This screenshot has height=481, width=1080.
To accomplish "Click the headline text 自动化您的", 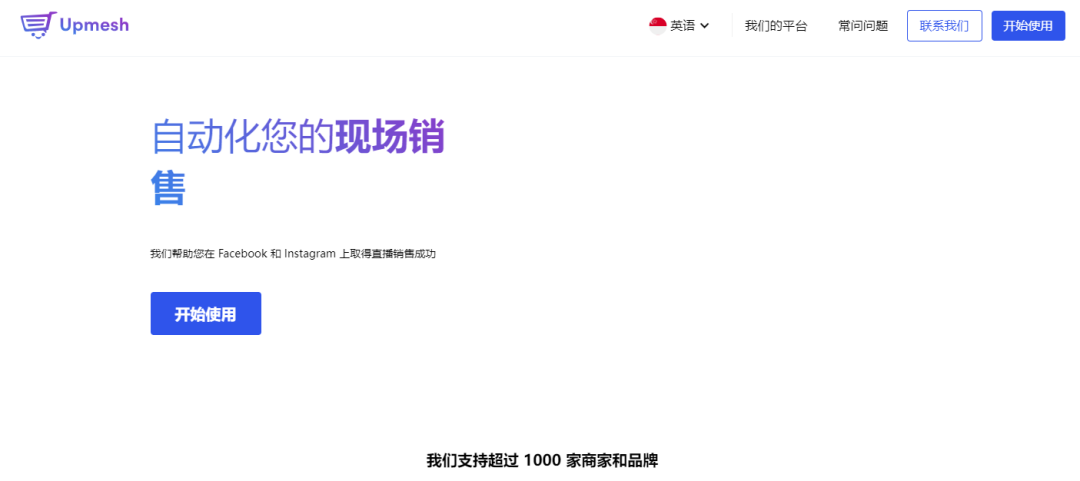I will (241, 137).
